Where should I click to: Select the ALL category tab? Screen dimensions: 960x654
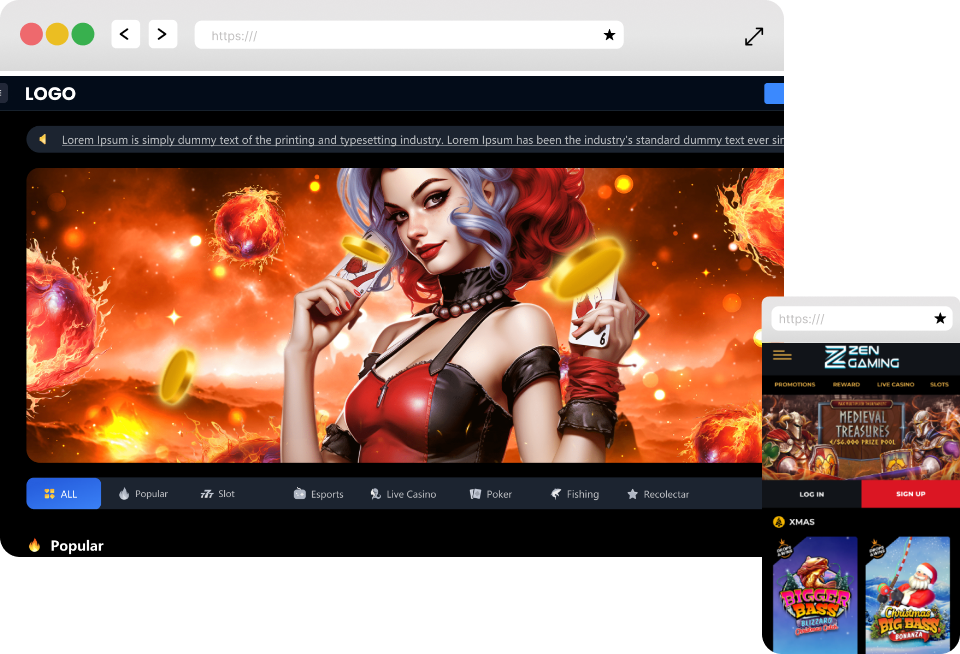click(x=63, y=494)
